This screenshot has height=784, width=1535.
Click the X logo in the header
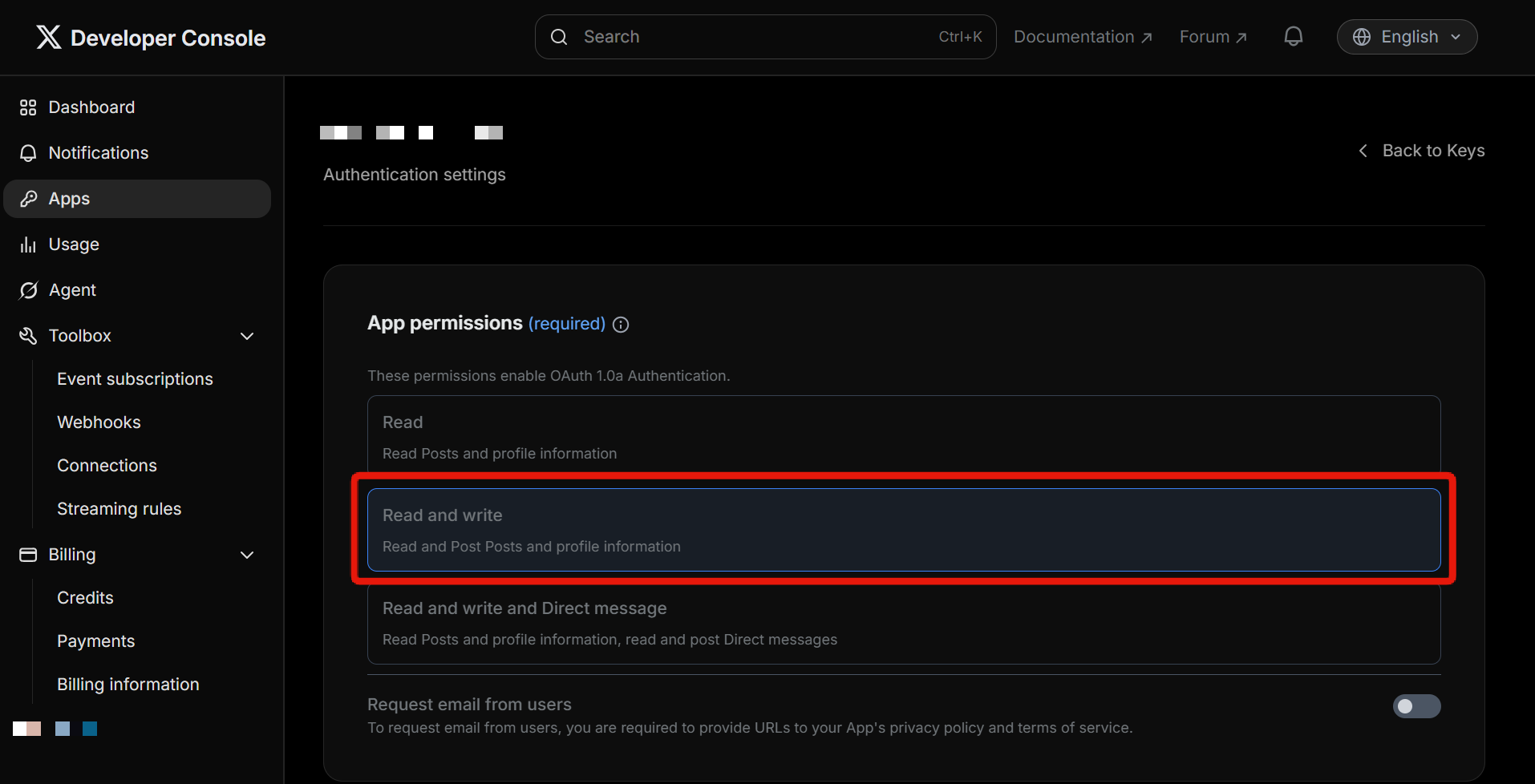[x=48, y=37]
